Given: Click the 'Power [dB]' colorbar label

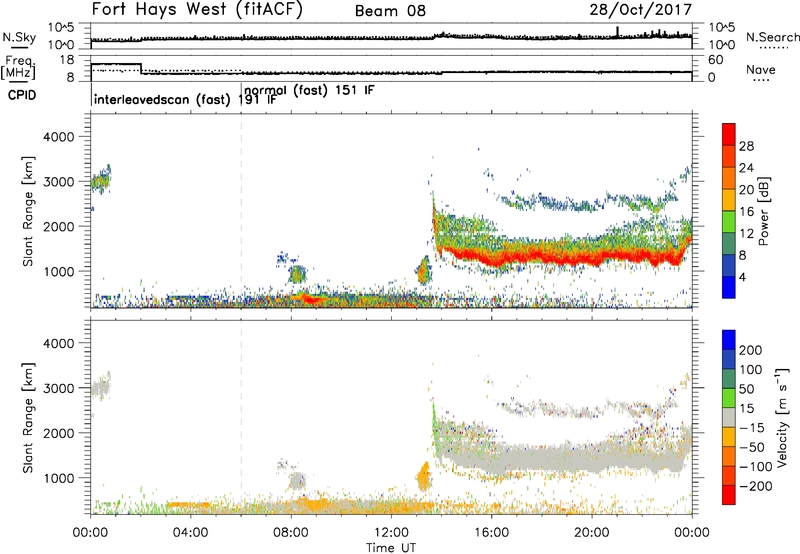Looking at the screenshot, I should click(763, 211).
